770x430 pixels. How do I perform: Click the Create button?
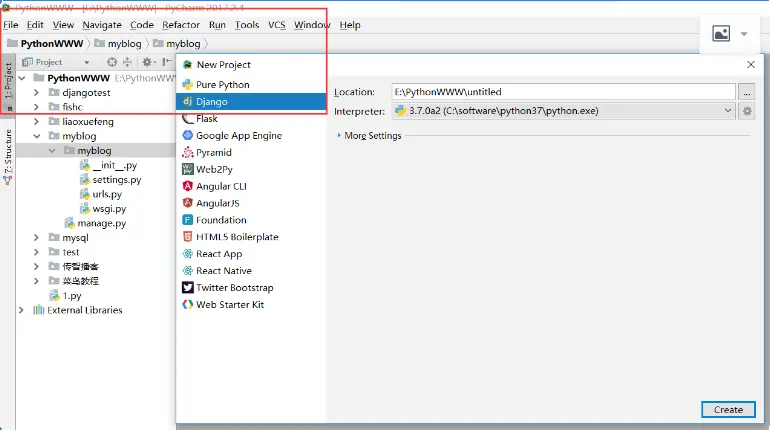coord(728,409)
